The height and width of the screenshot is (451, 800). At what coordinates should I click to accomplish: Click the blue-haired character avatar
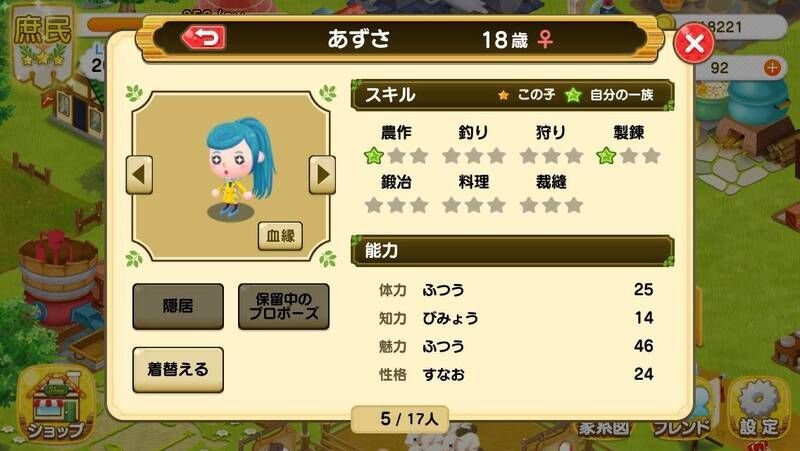click(238, 167)
